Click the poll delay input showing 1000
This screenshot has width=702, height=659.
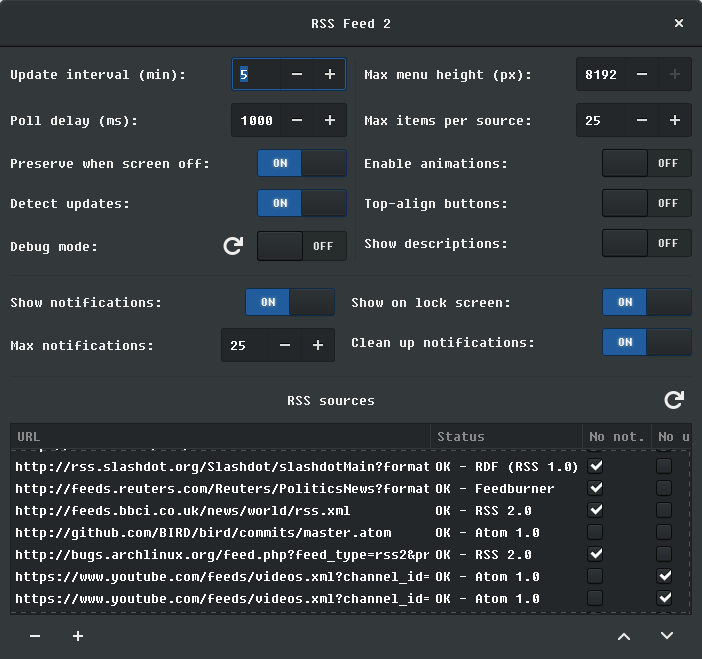[x=257, y=120]
